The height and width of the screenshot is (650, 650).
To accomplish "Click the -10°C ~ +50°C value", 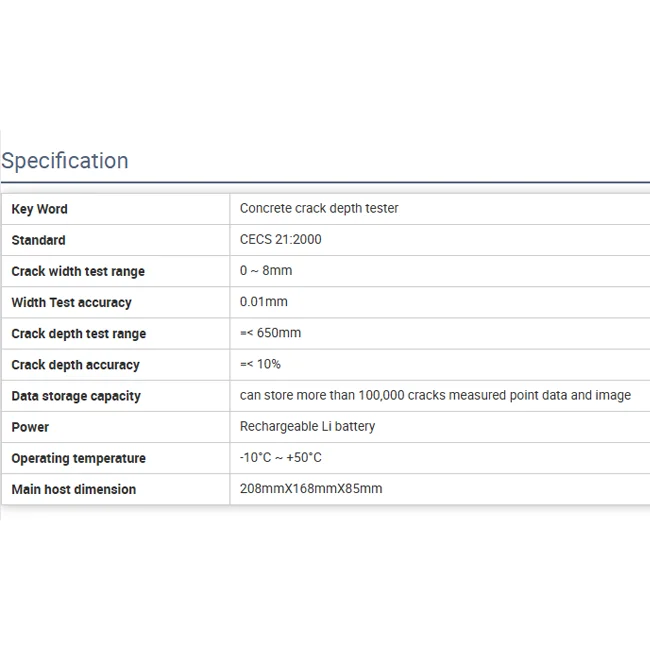I will 281,457.
